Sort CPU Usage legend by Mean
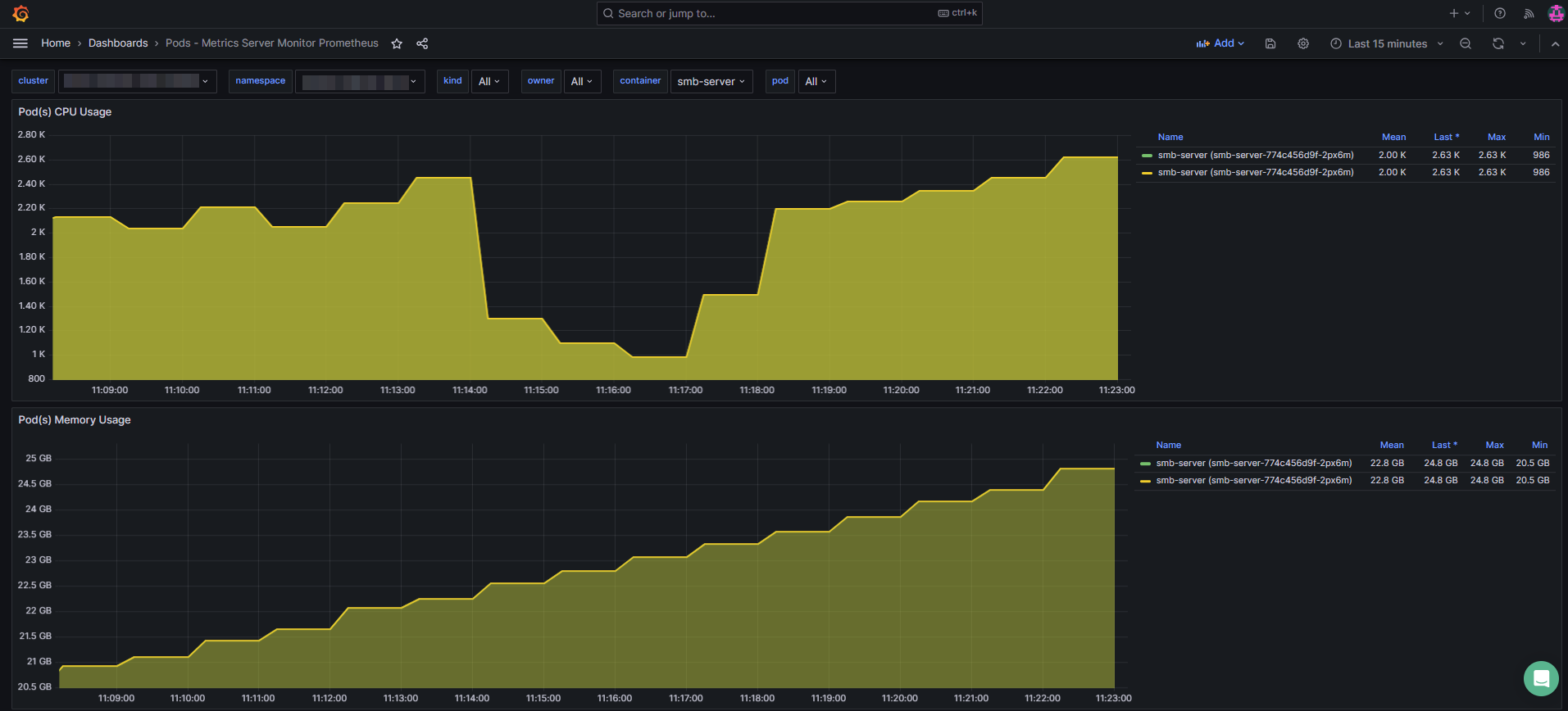 [1393, 137]
